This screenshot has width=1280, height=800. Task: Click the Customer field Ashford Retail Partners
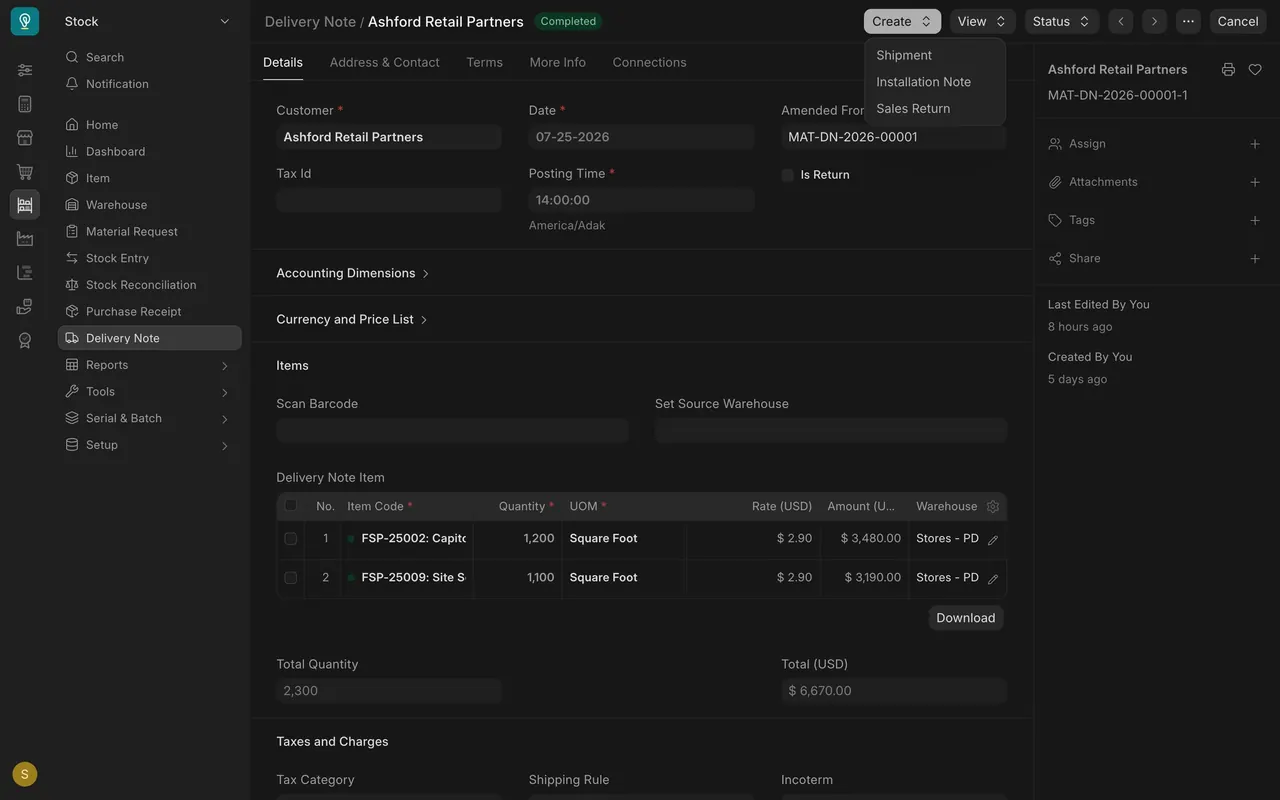point(389,137)
